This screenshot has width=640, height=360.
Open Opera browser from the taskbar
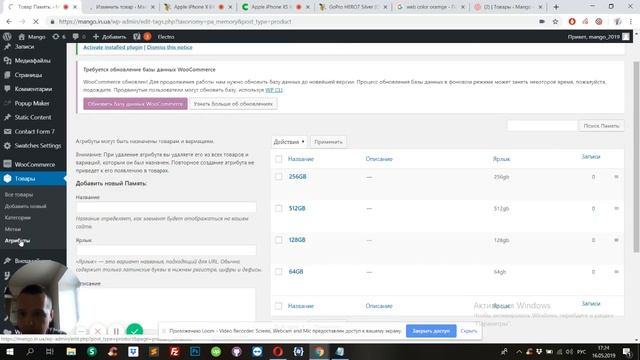click(278, 351)
